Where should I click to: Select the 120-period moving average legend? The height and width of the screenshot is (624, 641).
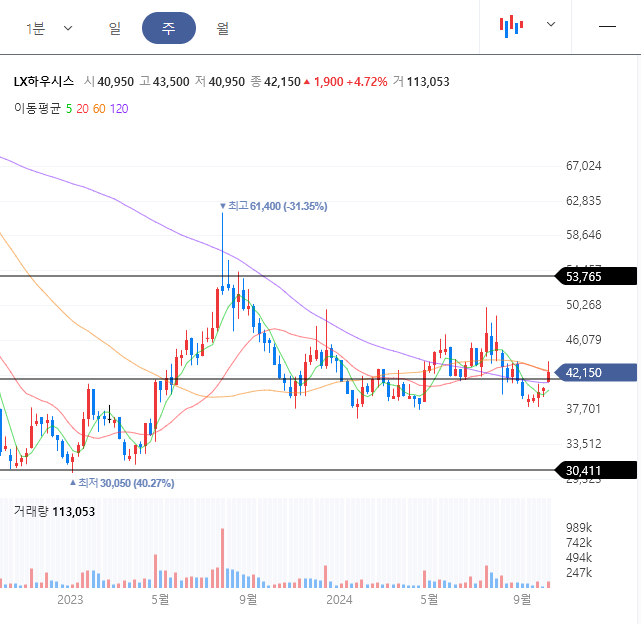119,109
